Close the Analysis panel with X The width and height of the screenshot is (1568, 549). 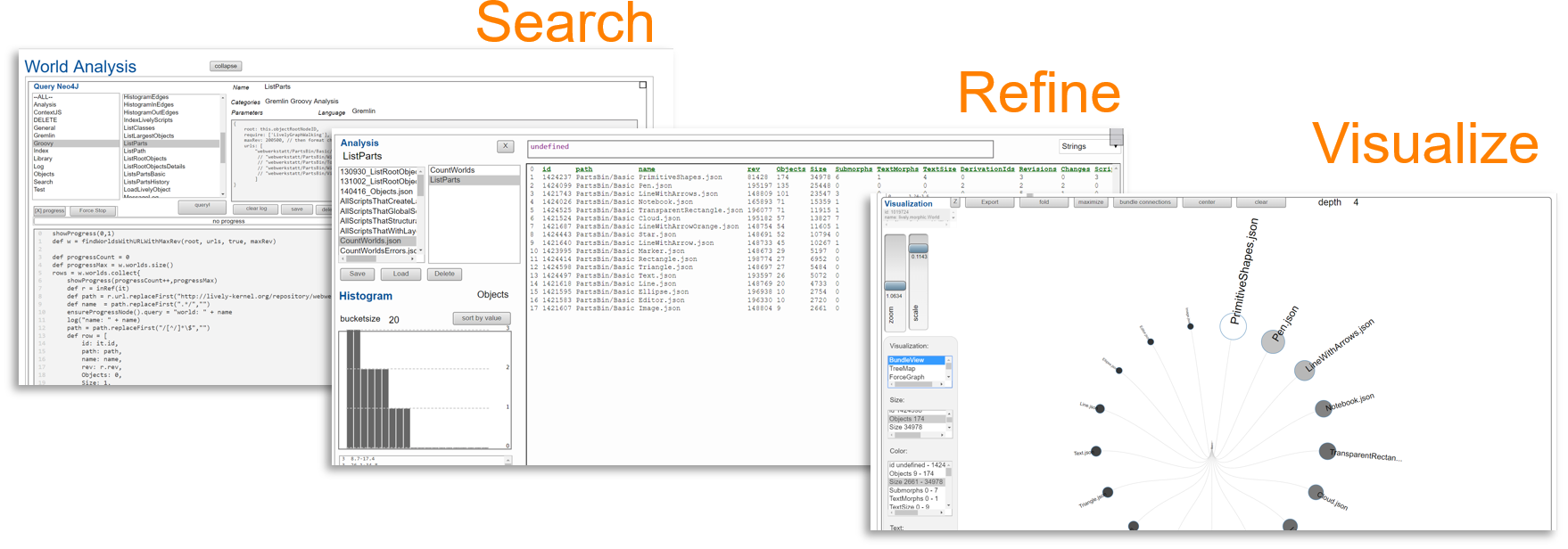505,146
